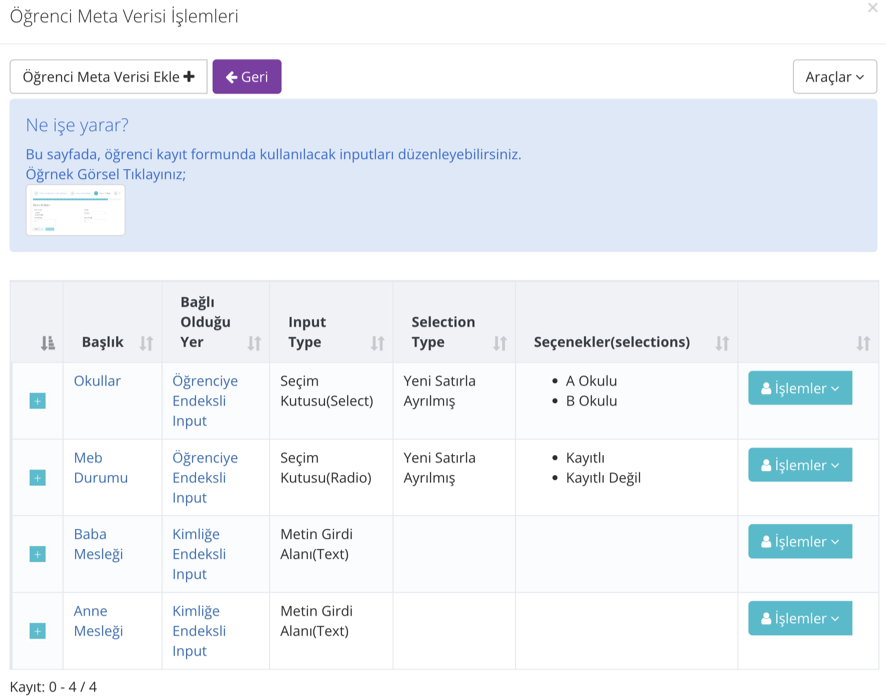This screenshot has height=697, width=886.
Task: Expand the Okullar row plus icon
Action: [37, 401]
